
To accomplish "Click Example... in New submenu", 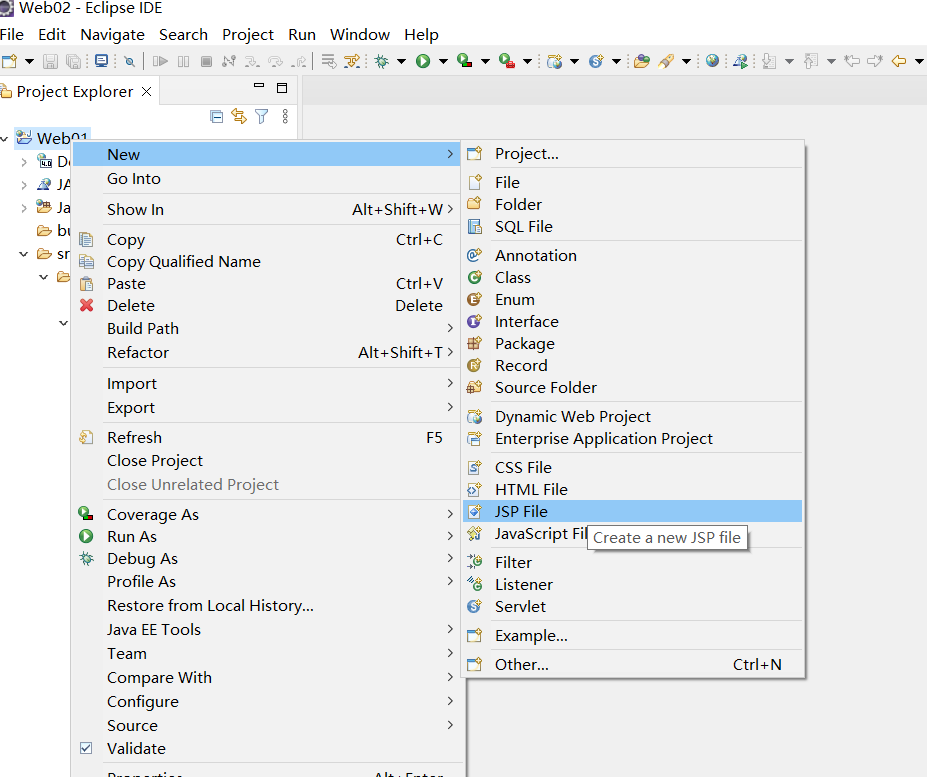I will pos(633,635).
